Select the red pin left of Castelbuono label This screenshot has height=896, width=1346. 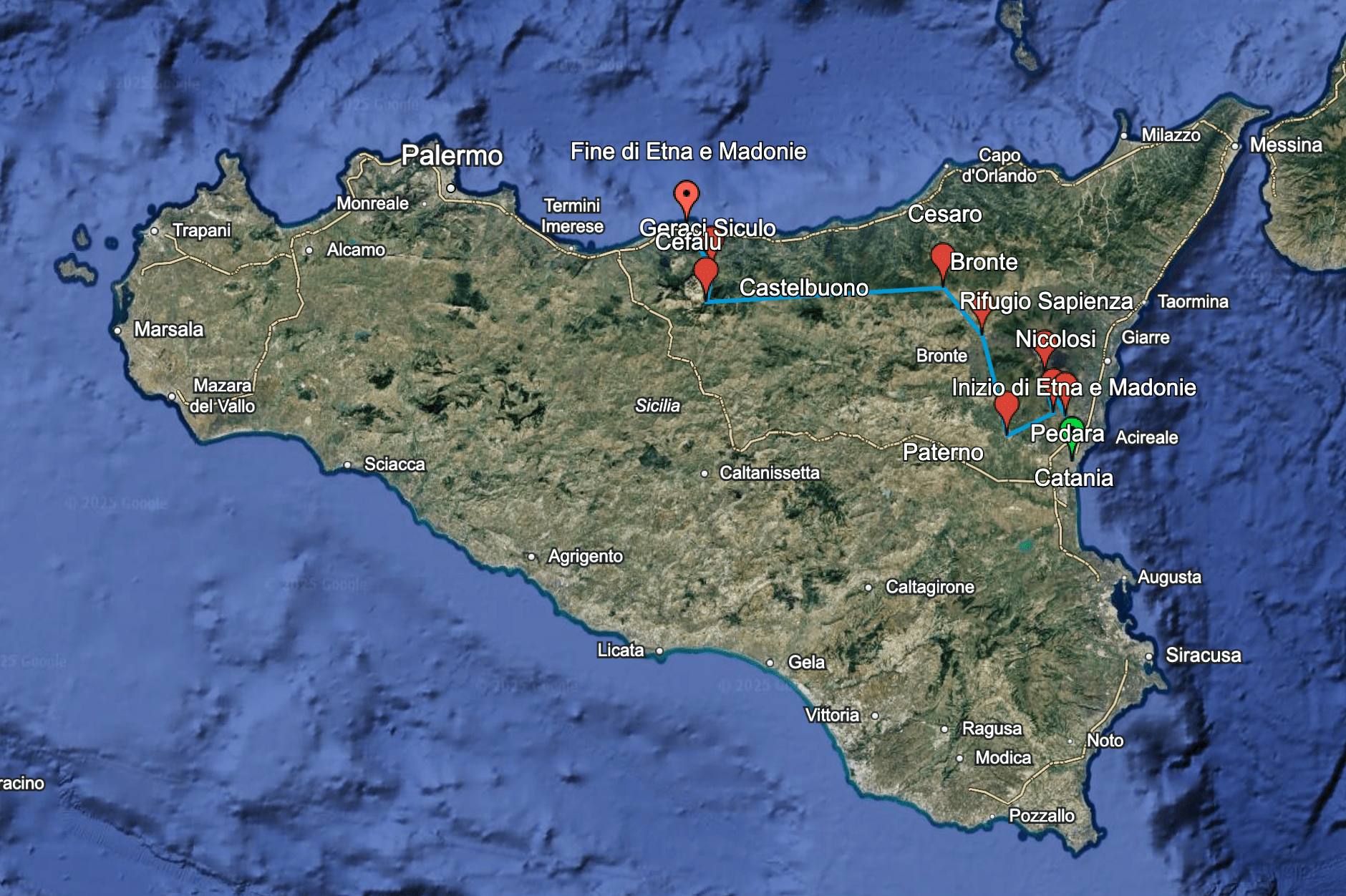[706, 272]
